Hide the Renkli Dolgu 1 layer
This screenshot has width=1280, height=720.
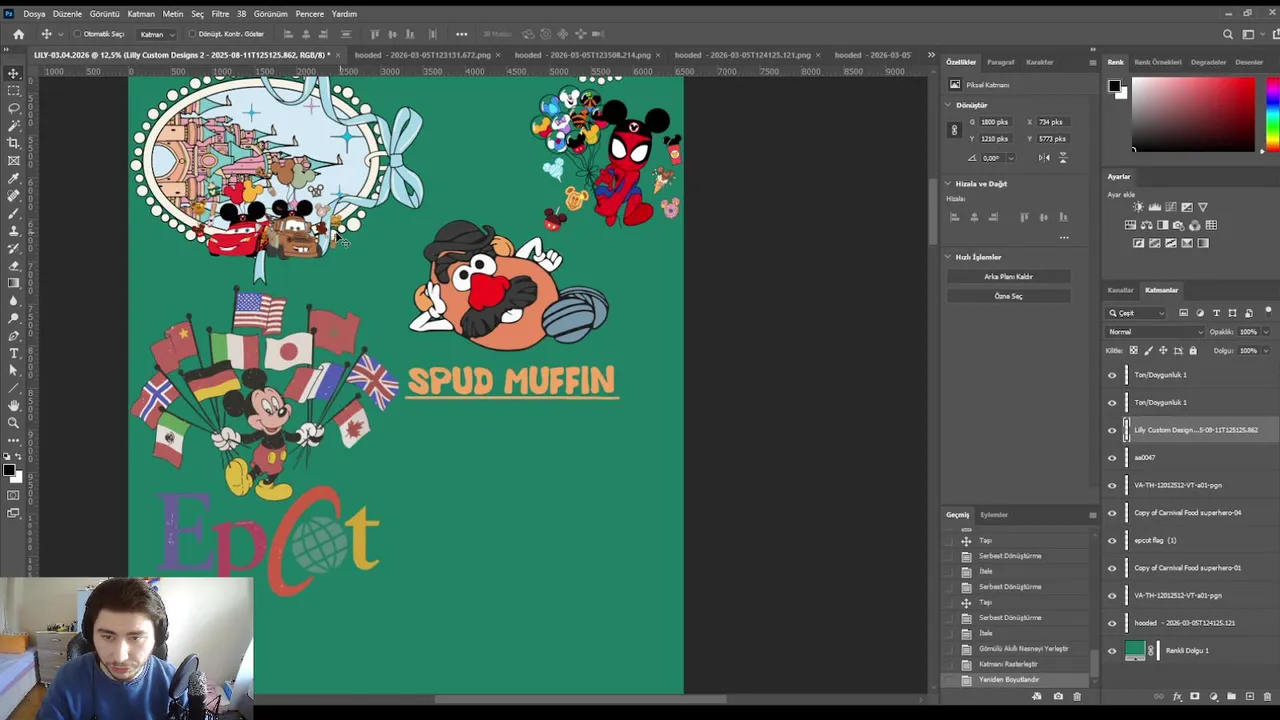pyautogui.click(x=1112, y=651)
